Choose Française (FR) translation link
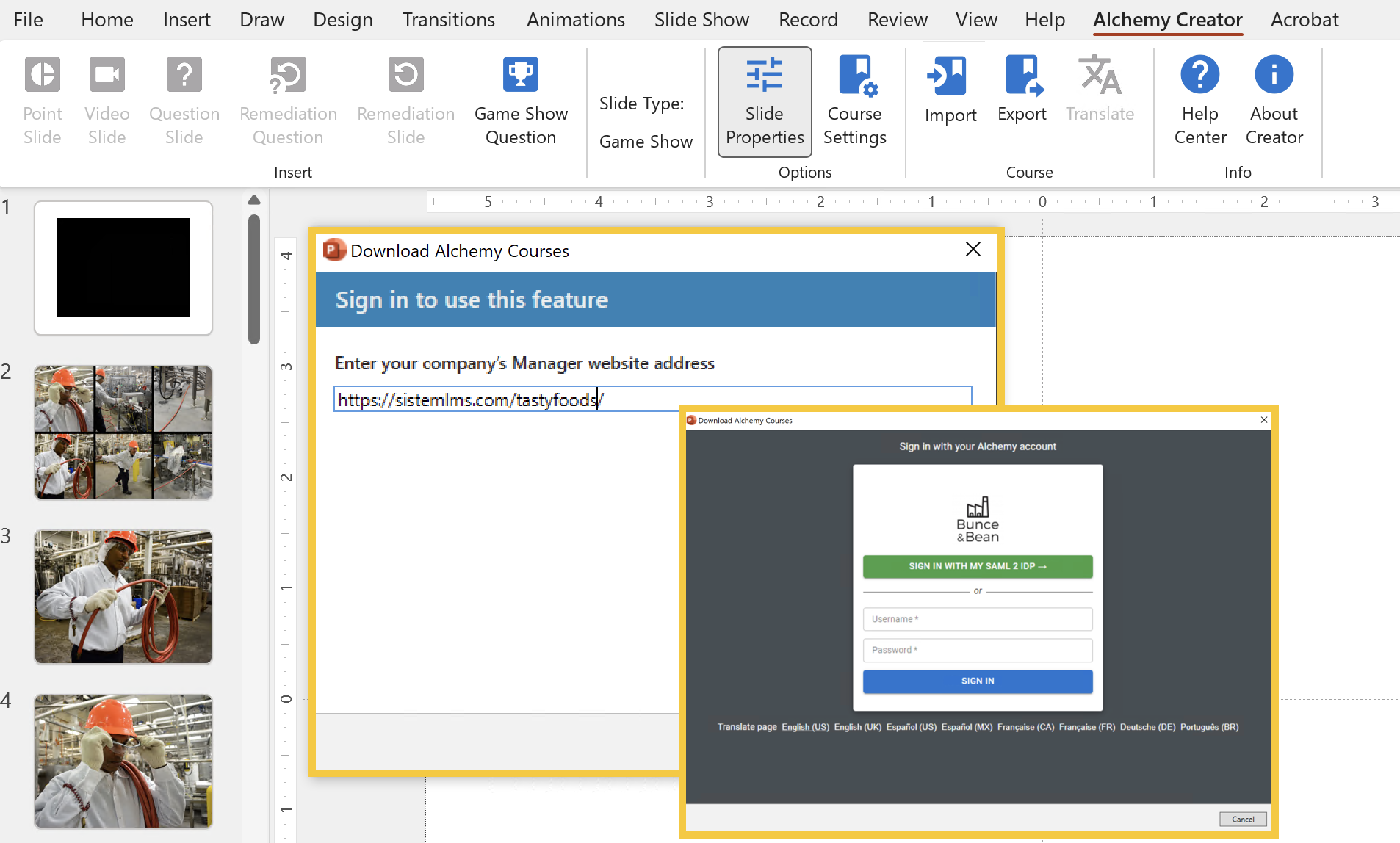1400x843 pixels. point(1086,727)
